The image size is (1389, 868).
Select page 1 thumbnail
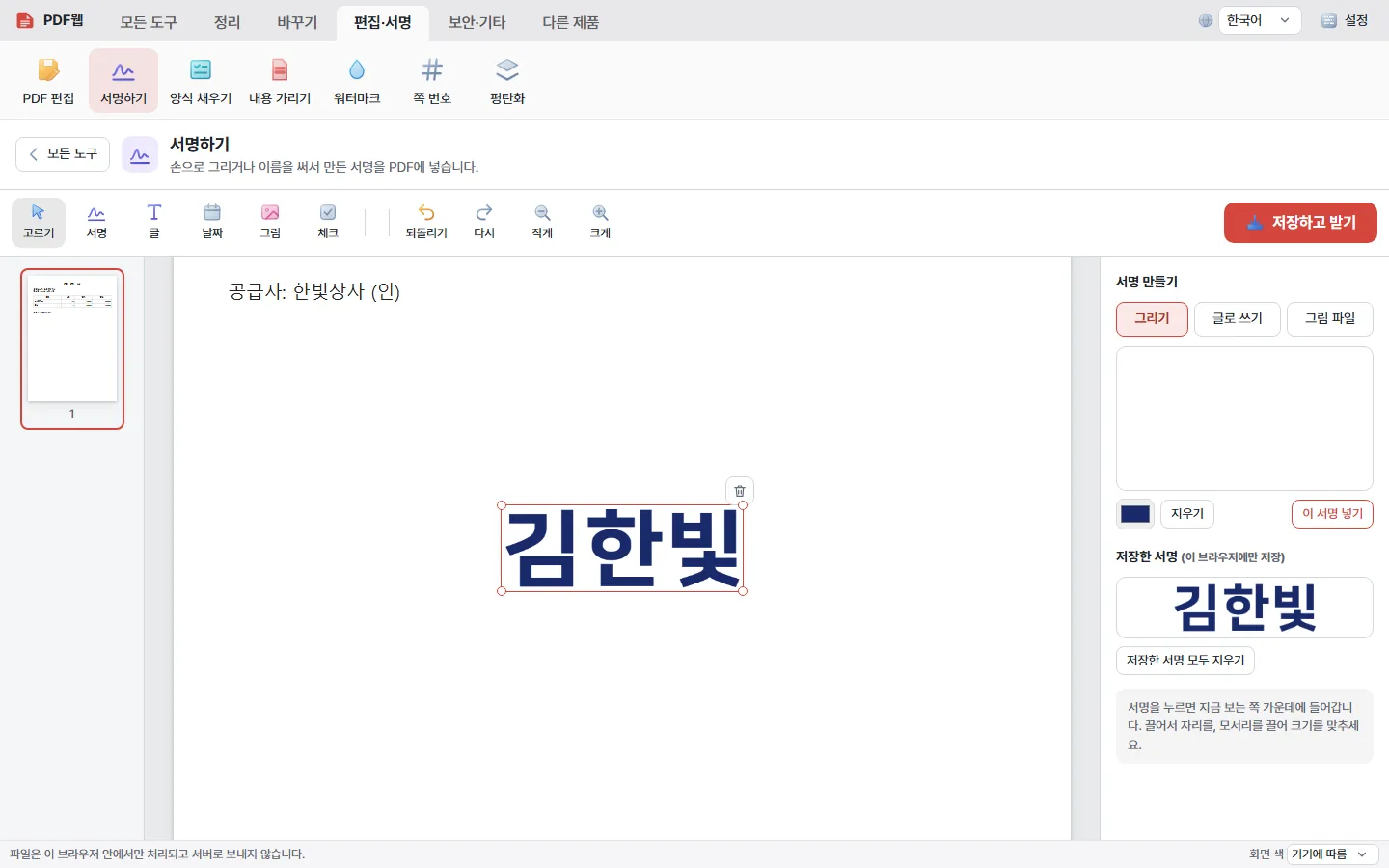pyautogui.click(x=72, y=349)
